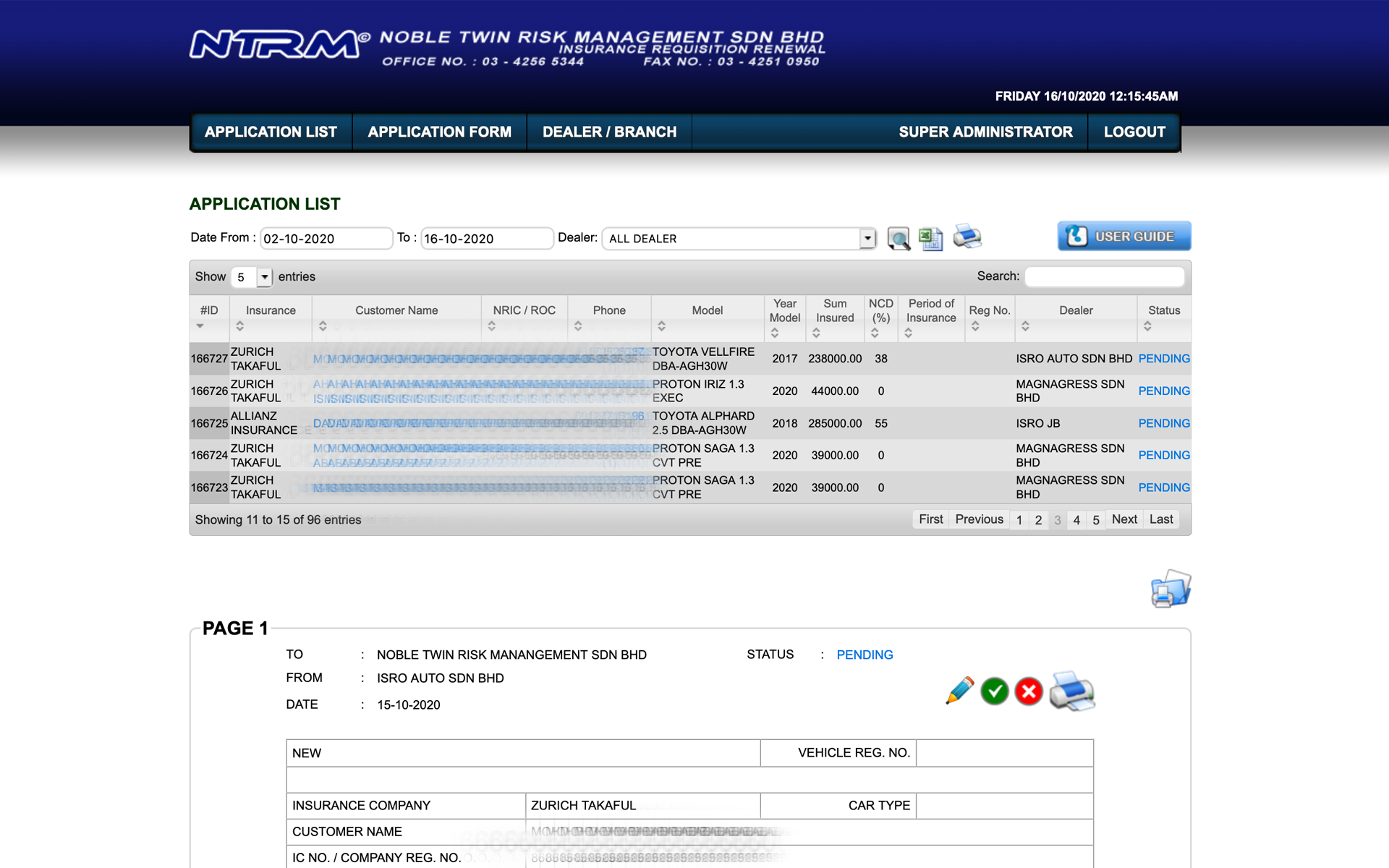Open the APPLICATION LIST menu

click(271, 132)
